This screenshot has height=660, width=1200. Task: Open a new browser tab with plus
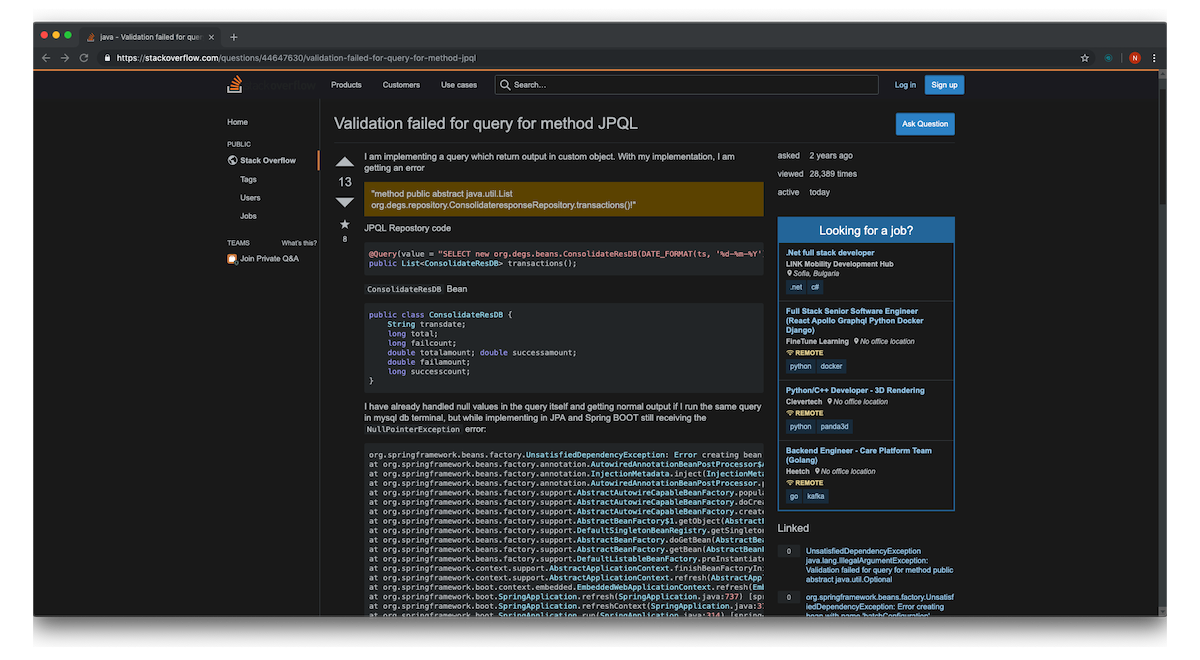pyautogui.click(x=234, y=37)
